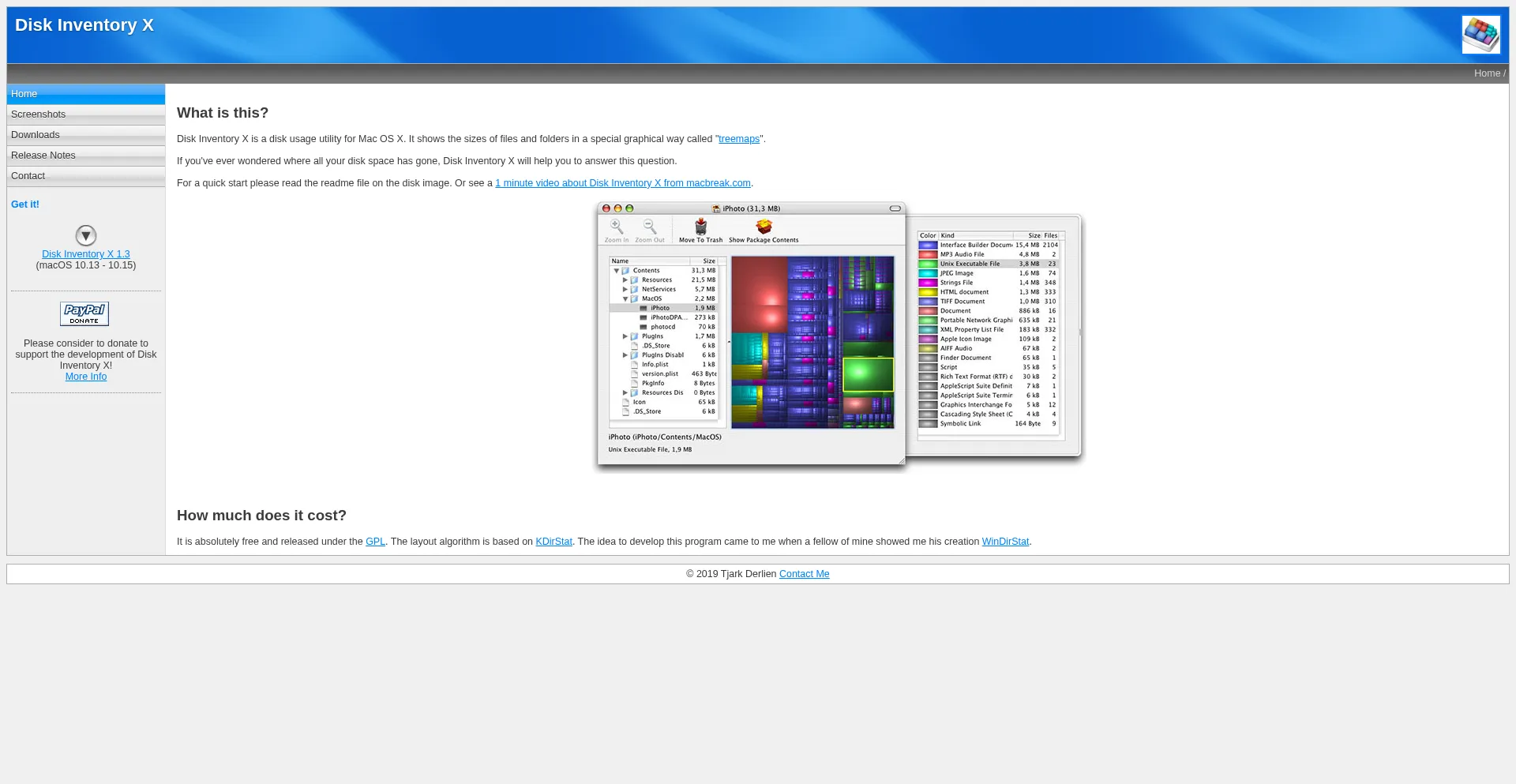Click the yellow HTML document color swatch
This screenshot has height=784, width=1516.
pos(928,292)
